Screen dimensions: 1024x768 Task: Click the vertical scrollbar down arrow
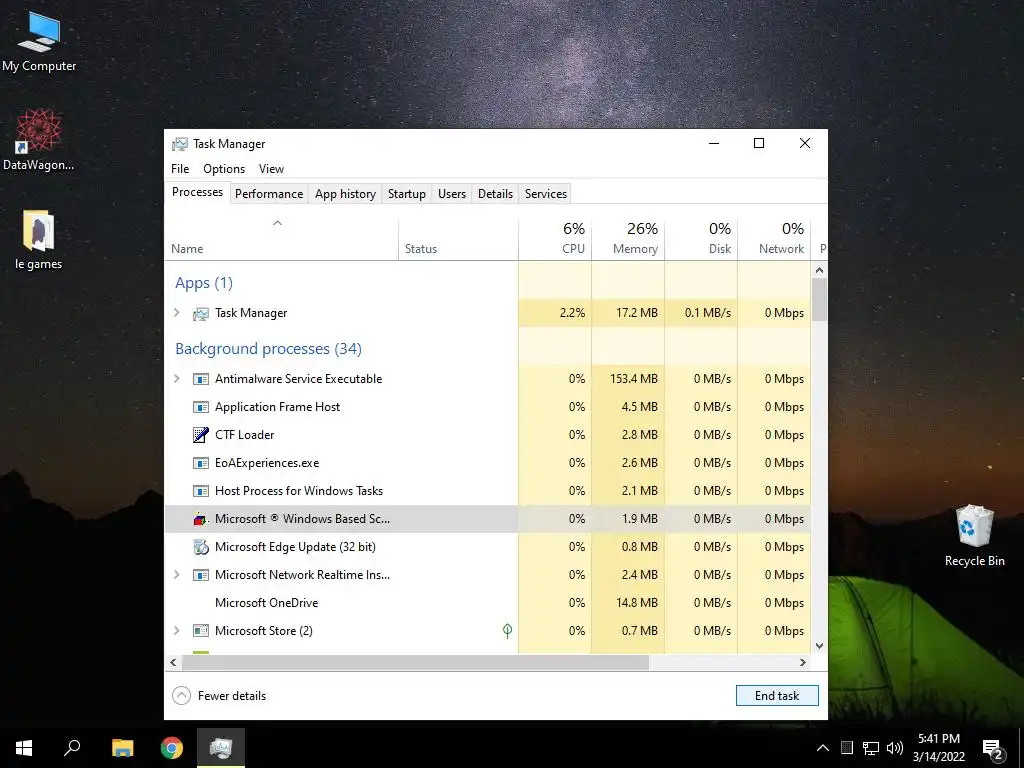(x=820, y=646)
